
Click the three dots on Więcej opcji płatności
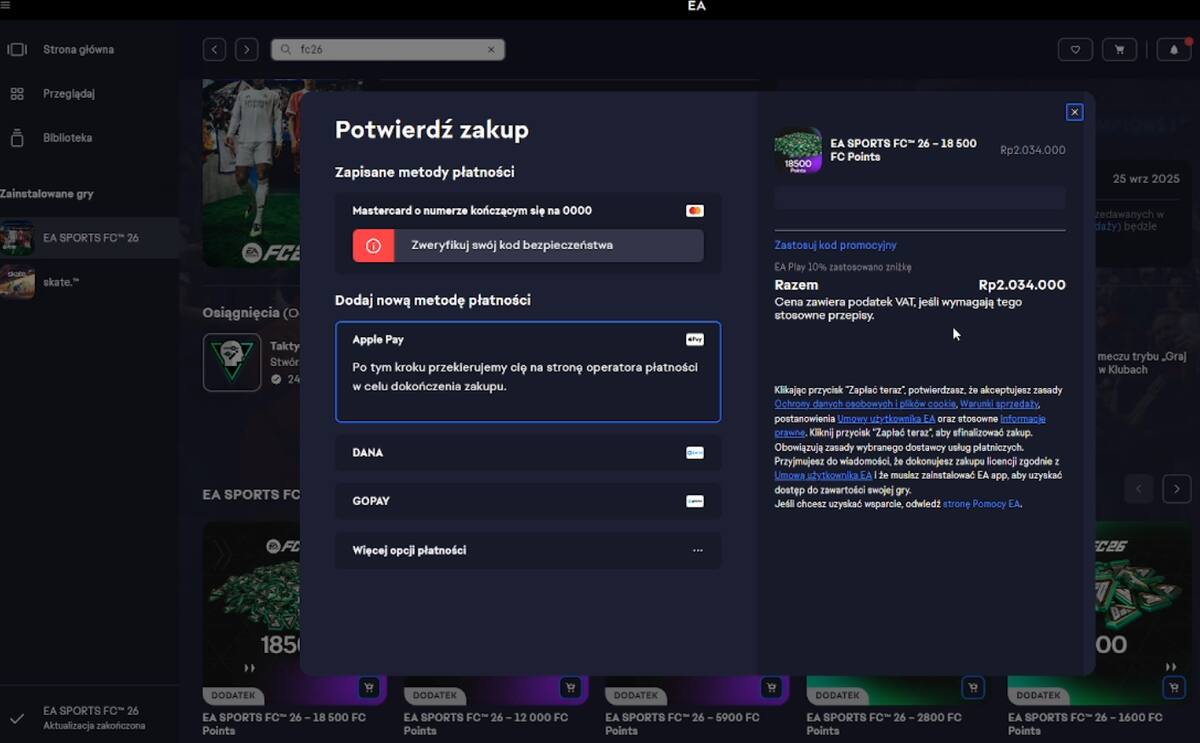click(697, 550)
